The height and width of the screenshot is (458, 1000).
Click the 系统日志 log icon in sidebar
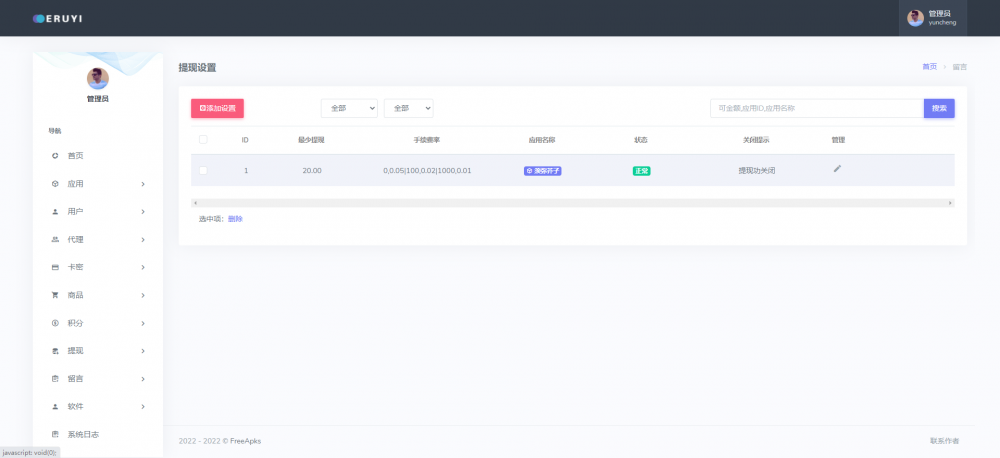click(55, 434)
